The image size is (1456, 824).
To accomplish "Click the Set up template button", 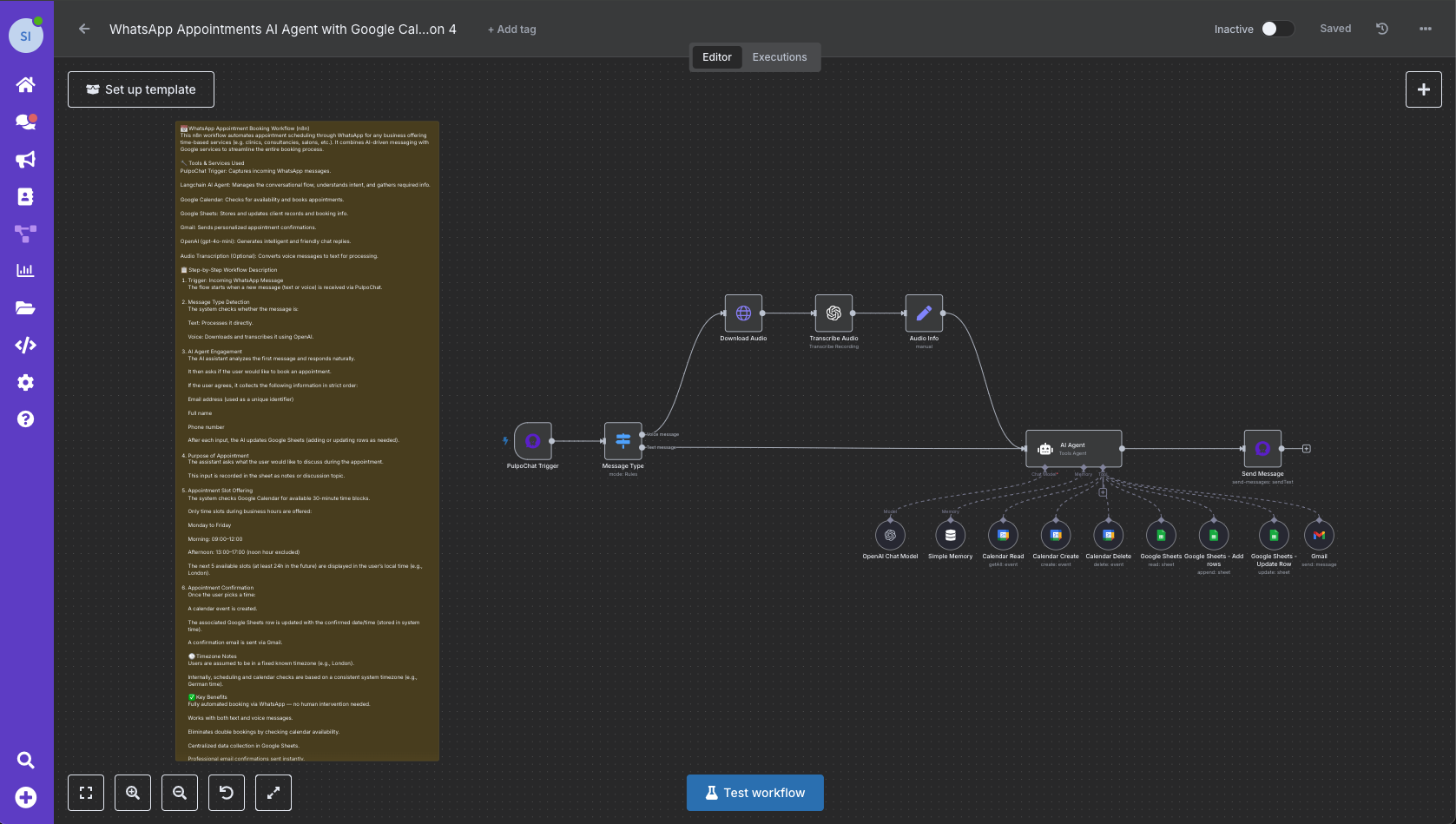I will pyautogui.click(x=141, y=89).
